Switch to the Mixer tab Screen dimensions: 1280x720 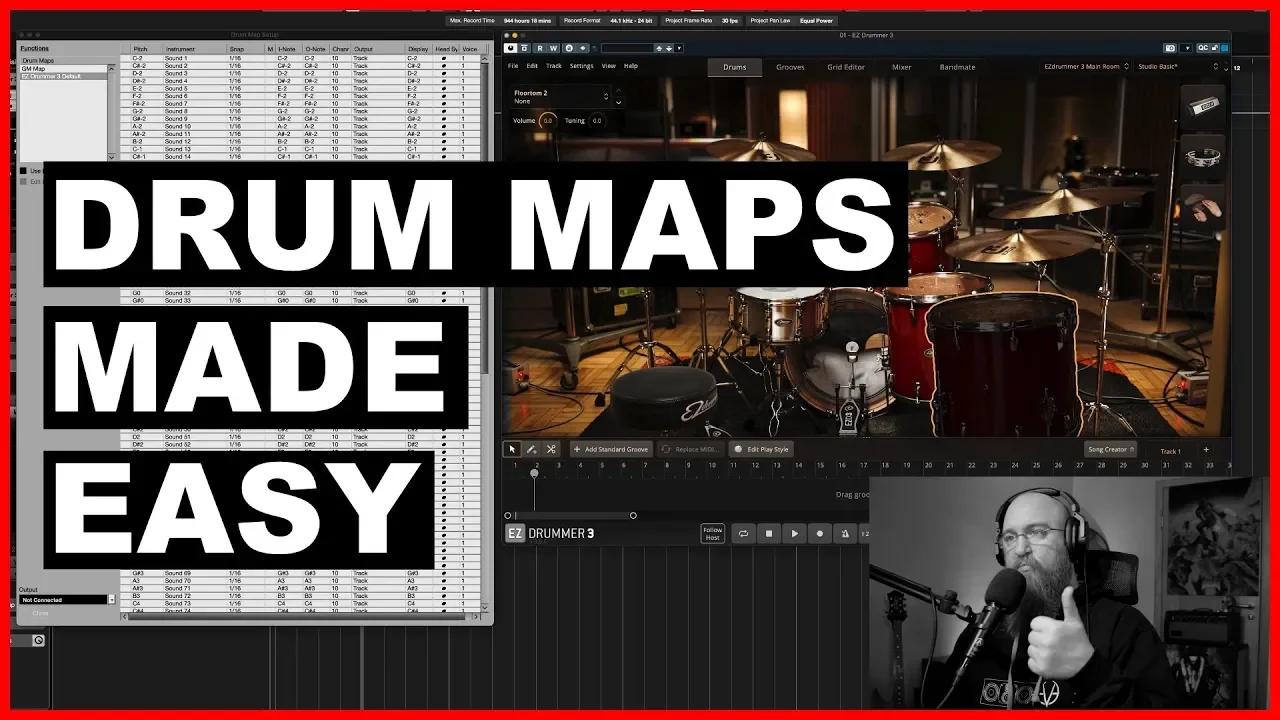coord(900,67)
